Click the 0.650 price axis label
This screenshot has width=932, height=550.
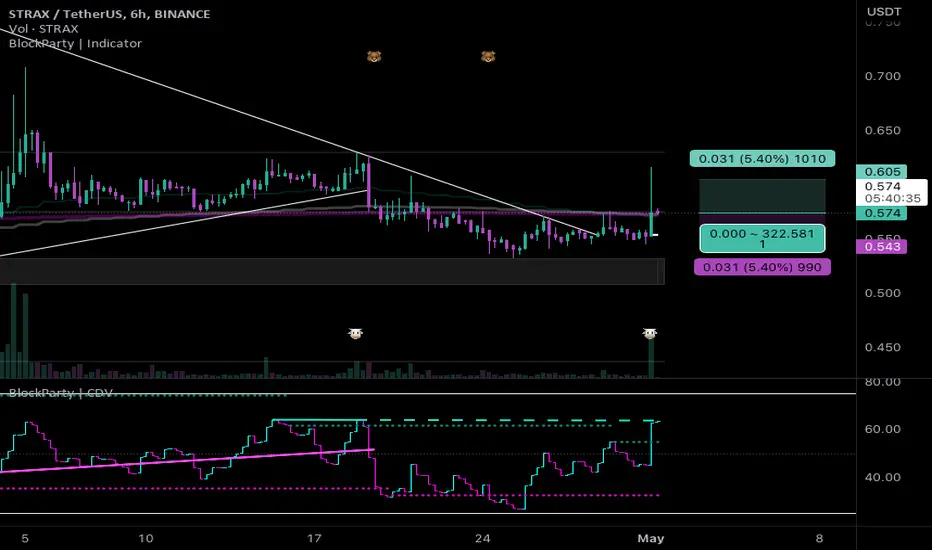[883, 130]
